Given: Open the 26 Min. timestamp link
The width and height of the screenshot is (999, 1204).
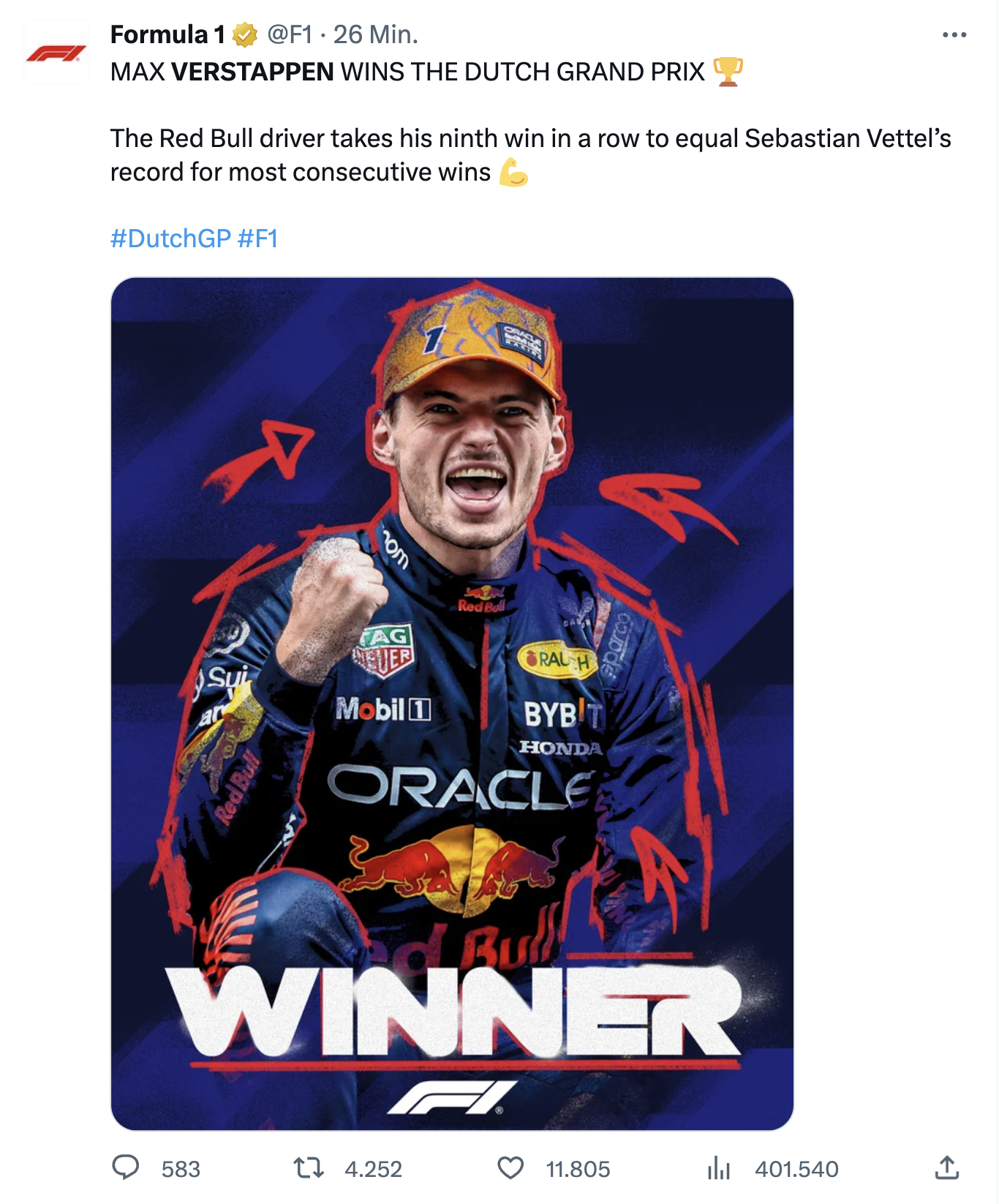Looking at the screenshot, I should point(375,34).
